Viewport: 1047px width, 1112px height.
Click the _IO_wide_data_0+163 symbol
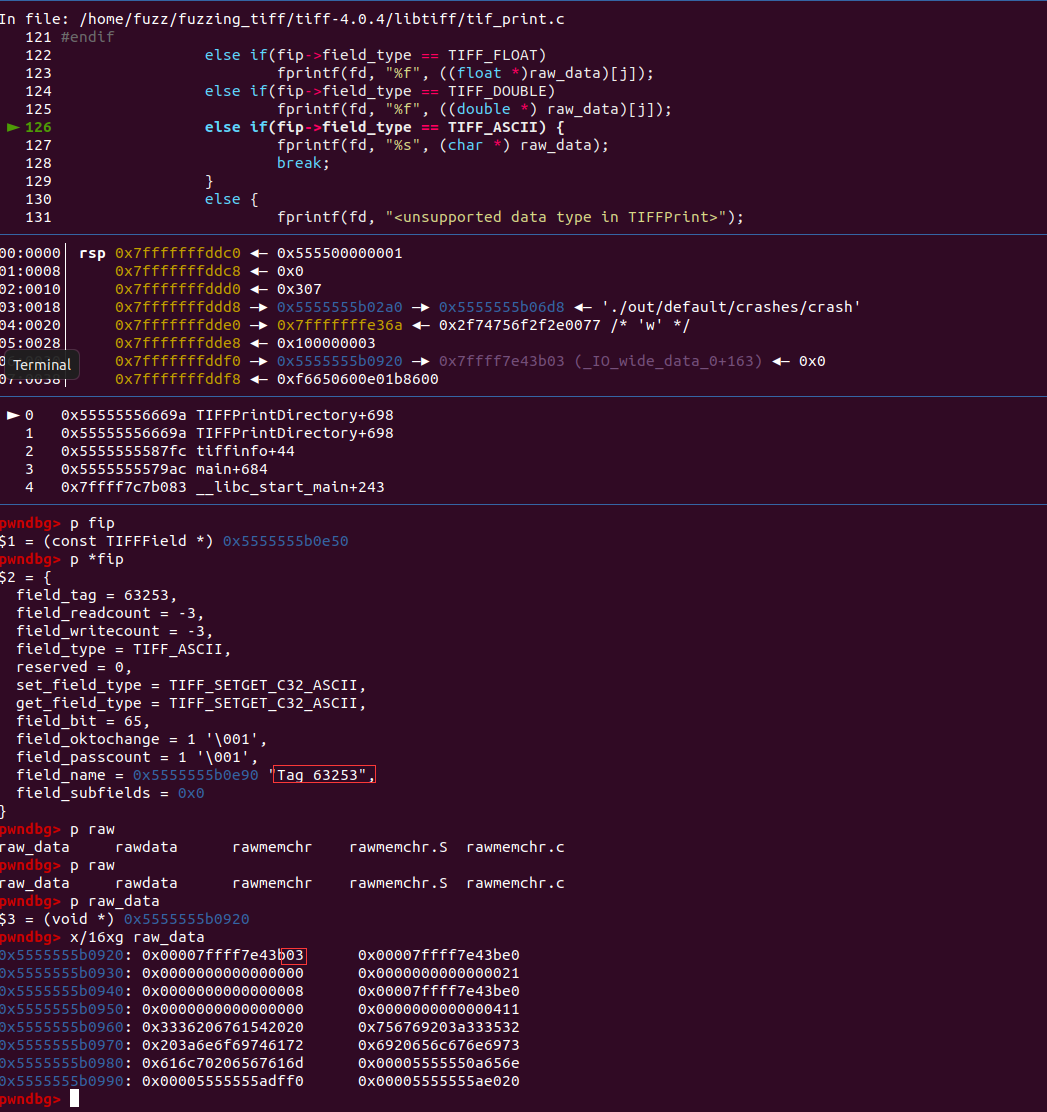[668, 361]
